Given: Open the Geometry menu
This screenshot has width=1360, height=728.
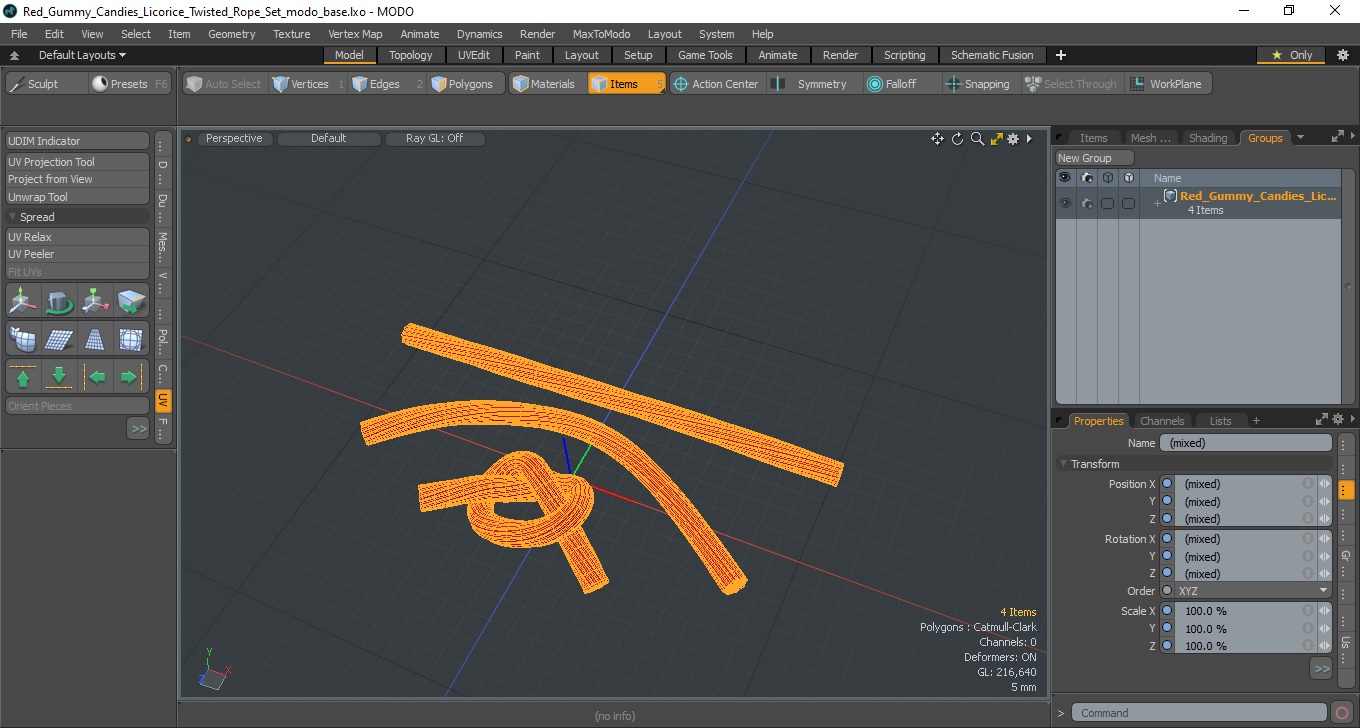Looking at the screenshot, I should [231, 34].
